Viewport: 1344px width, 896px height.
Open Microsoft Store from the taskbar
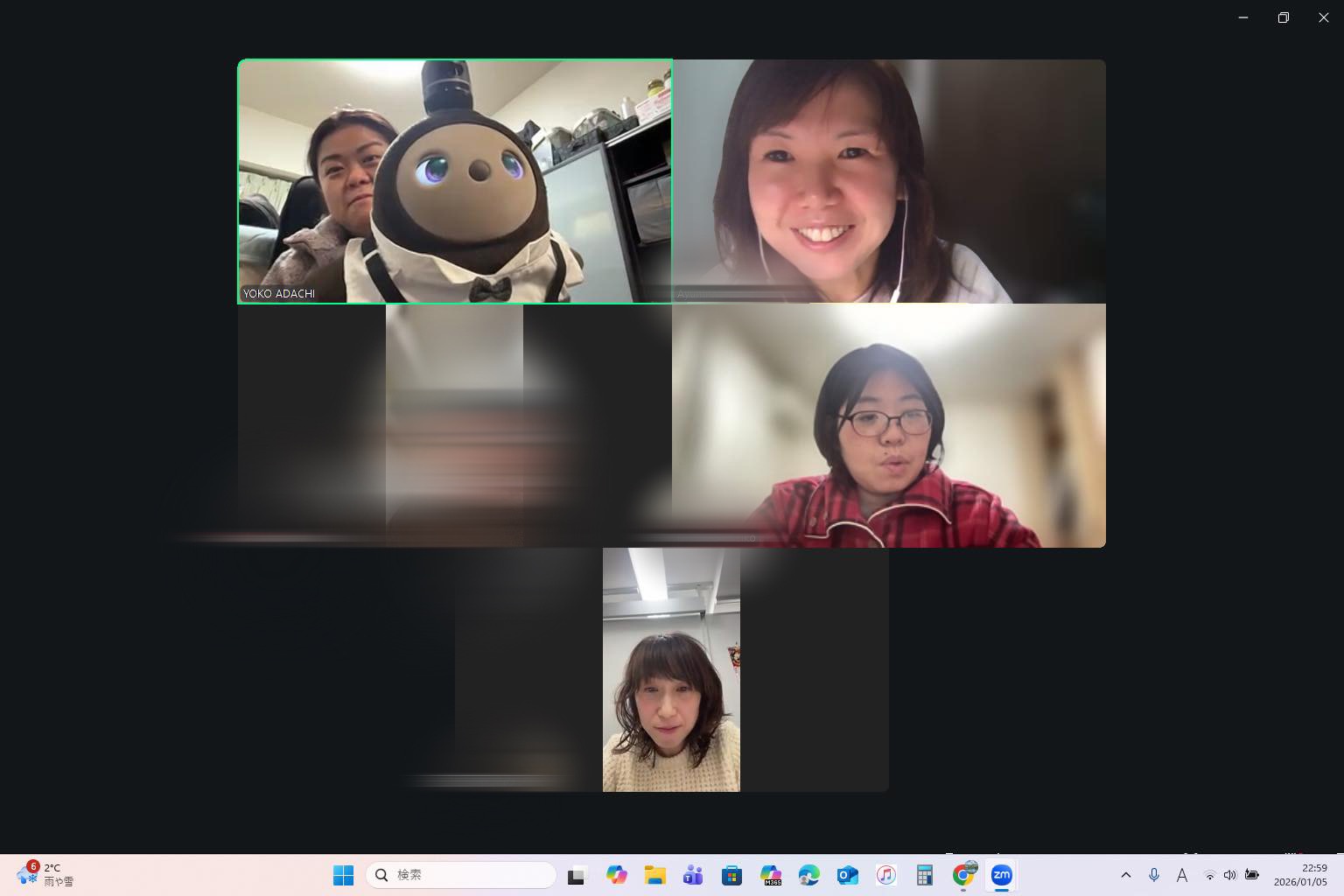[731, 875]
